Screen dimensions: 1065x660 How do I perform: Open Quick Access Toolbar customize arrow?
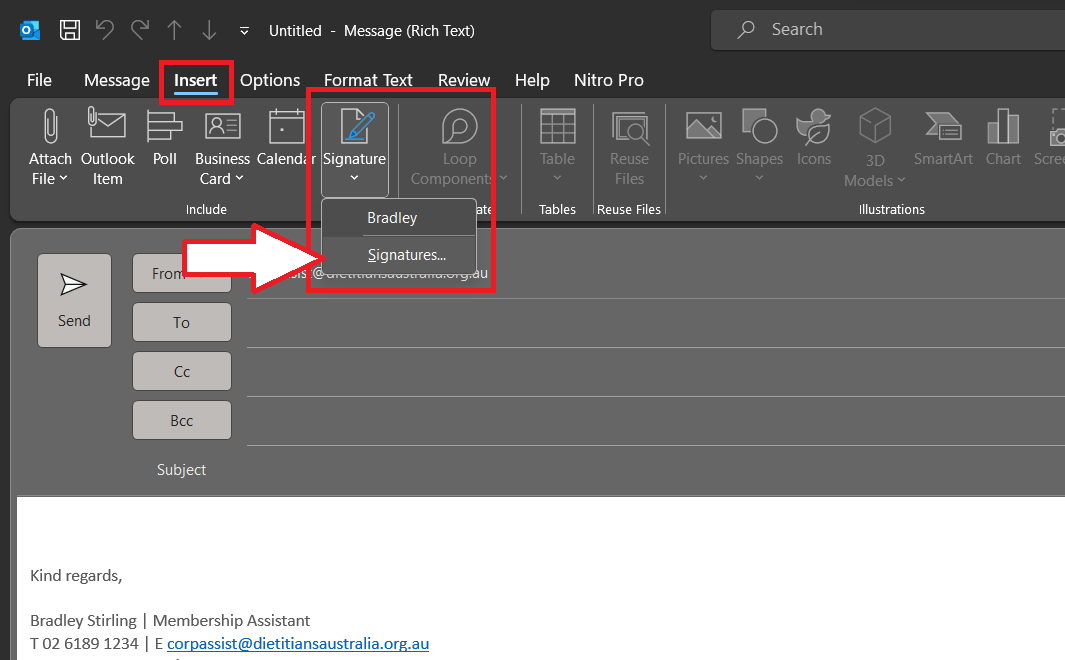pyautogui.click(x=245, y=31)
